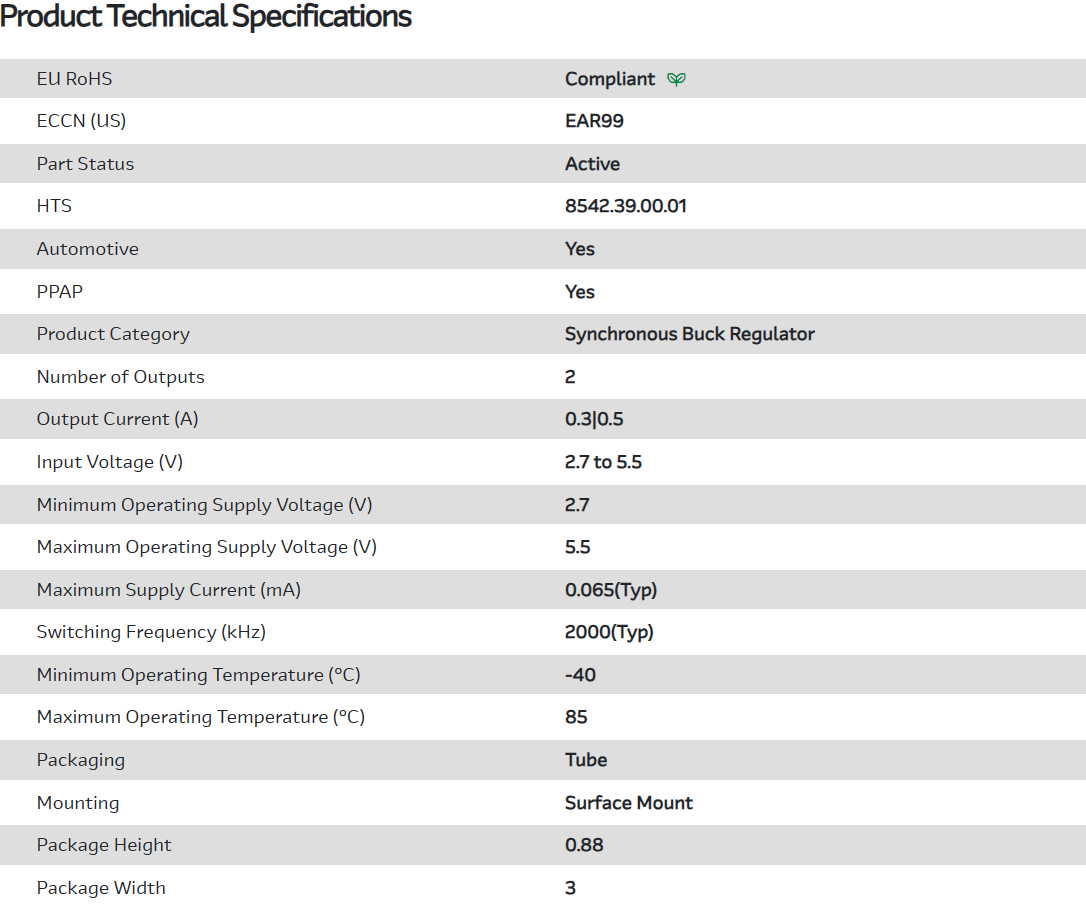Click the Part Status label
This screenshot has height=904, width=1086.
(85, 164)
